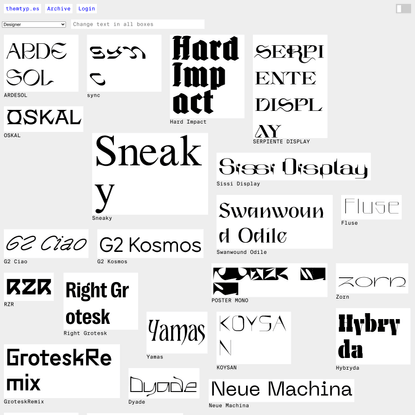
Task: Open the Archive page
Action: (x=59, y=9)
